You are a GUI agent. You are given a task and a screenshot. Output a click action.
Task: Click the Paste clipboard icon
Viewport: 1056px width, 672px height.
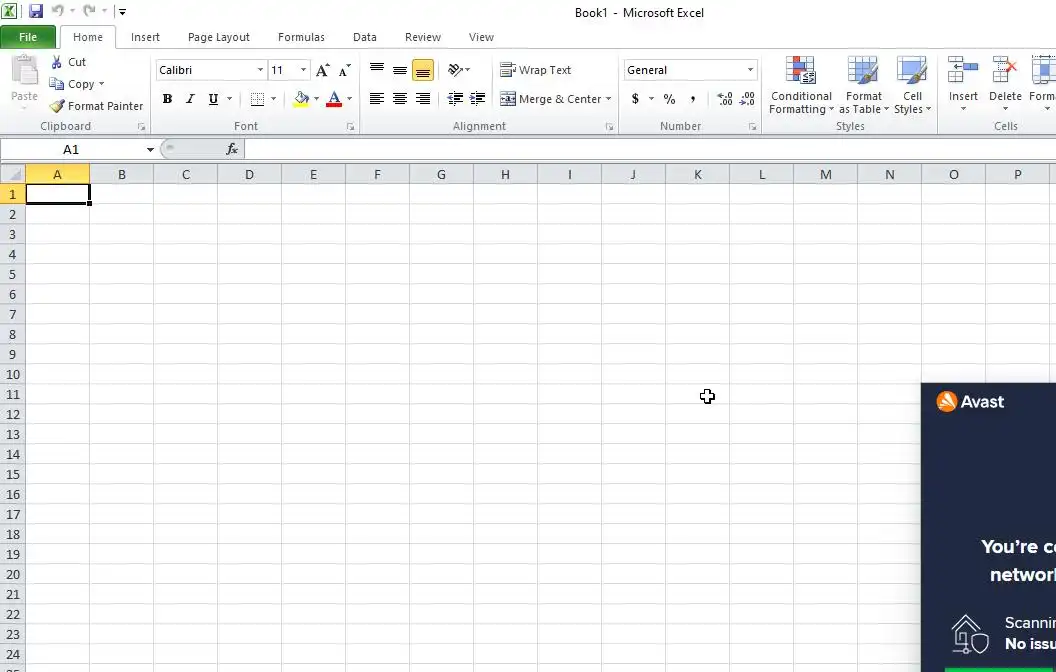(x=25, y=71)
